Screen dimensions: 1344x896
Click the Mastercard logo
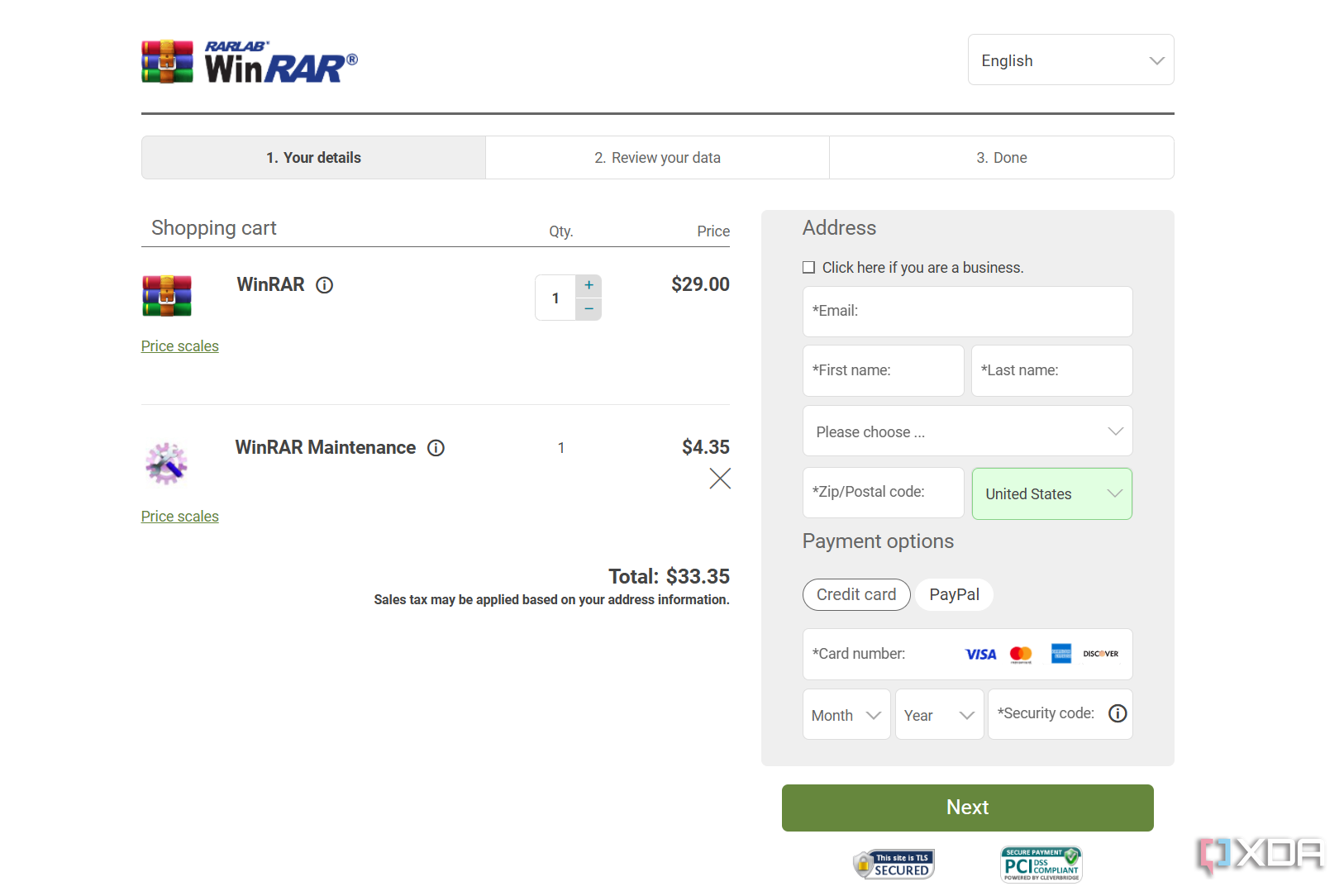pyautogui.click(x=1021, y=655)
